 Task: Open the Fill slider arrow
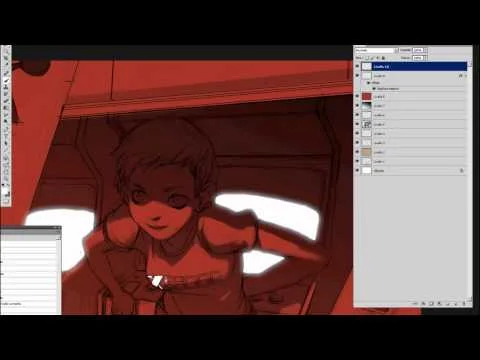pyautogui.click(x=426, y=58)
